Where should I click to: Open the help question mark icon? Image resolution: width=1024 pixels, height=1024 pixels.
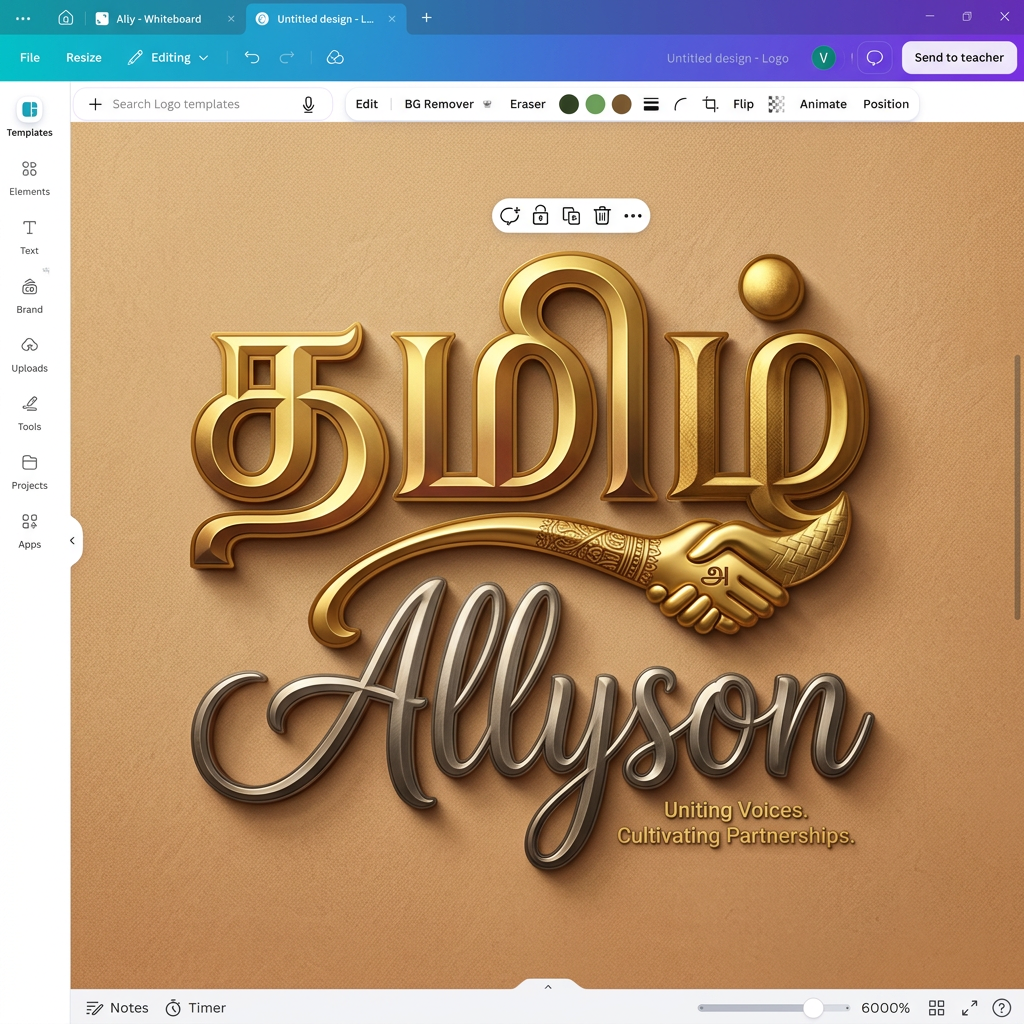click(1001, 1008)
